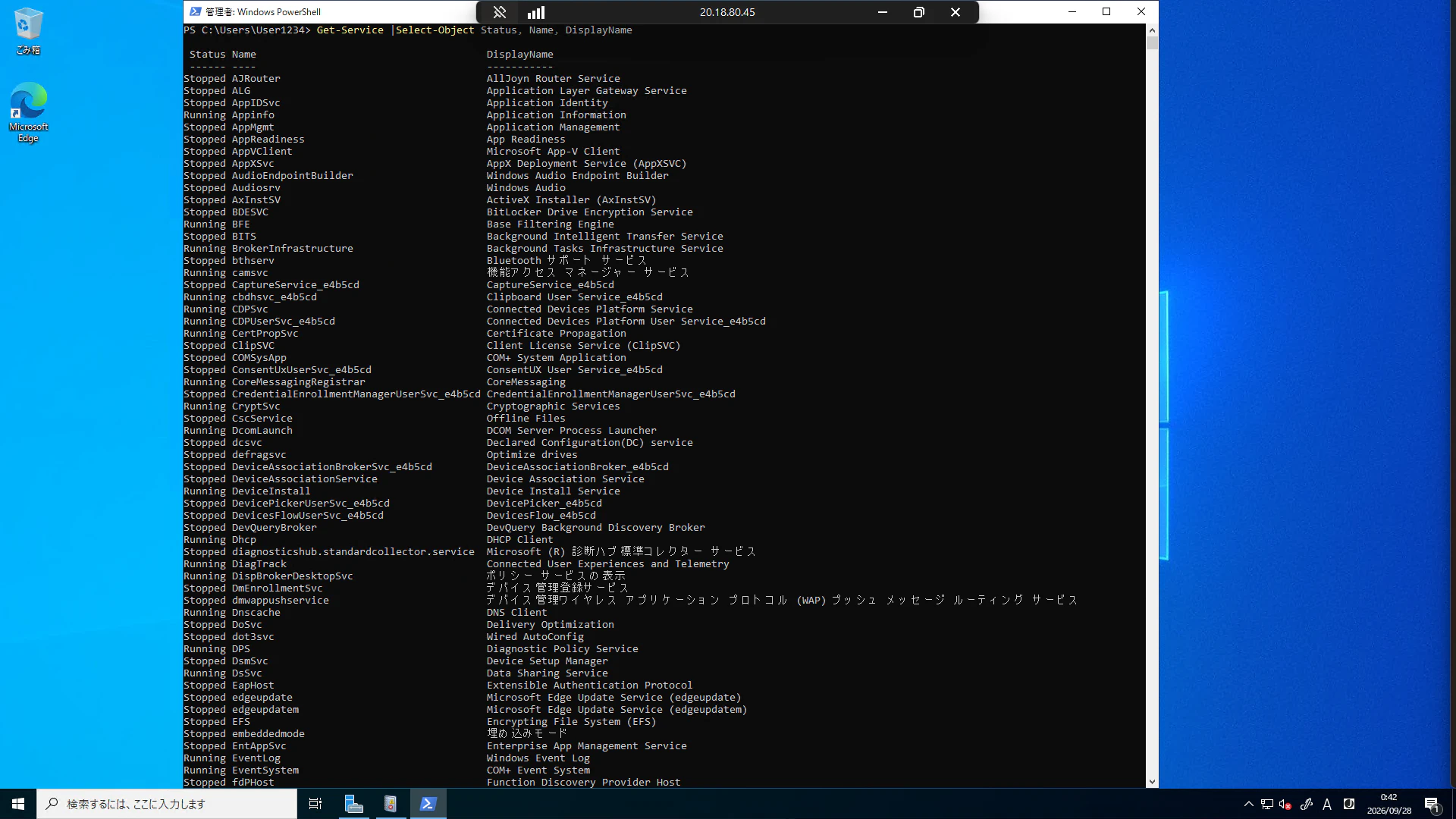Click the BitLocker Drive Encryption Service text
Image resolution: width=1456 pixels, height=819 pixels.
[589, 212]
